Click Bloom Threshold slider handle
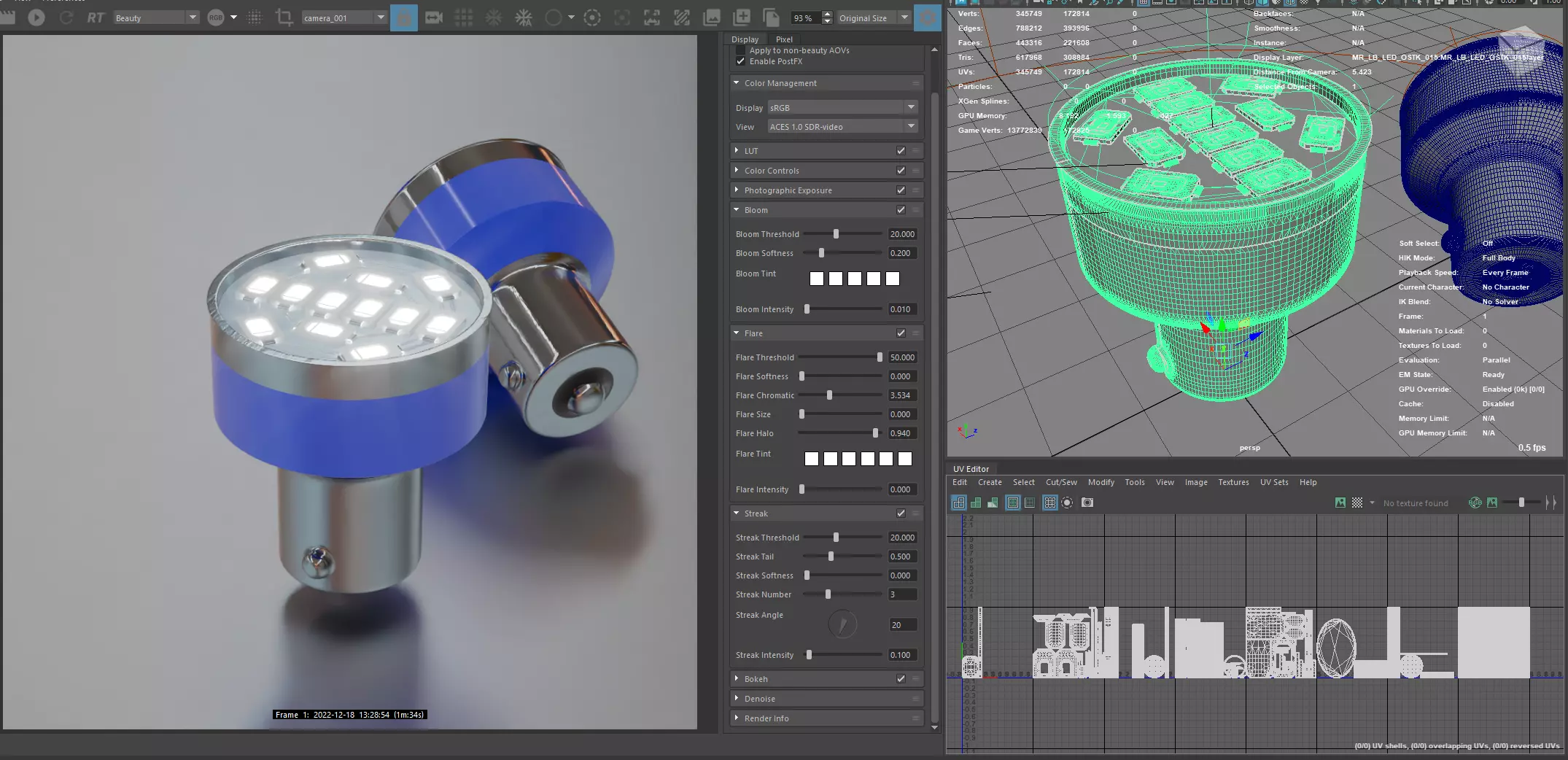1568x760 pixels. pyautogui.click(x=836, y=234)
